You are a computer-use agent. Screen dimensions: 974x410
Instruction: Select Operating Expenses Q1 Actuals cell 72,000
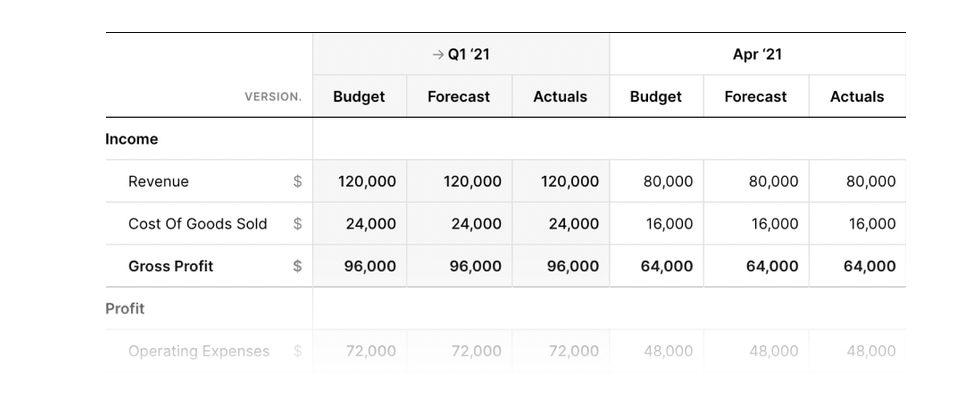[561, 351]
